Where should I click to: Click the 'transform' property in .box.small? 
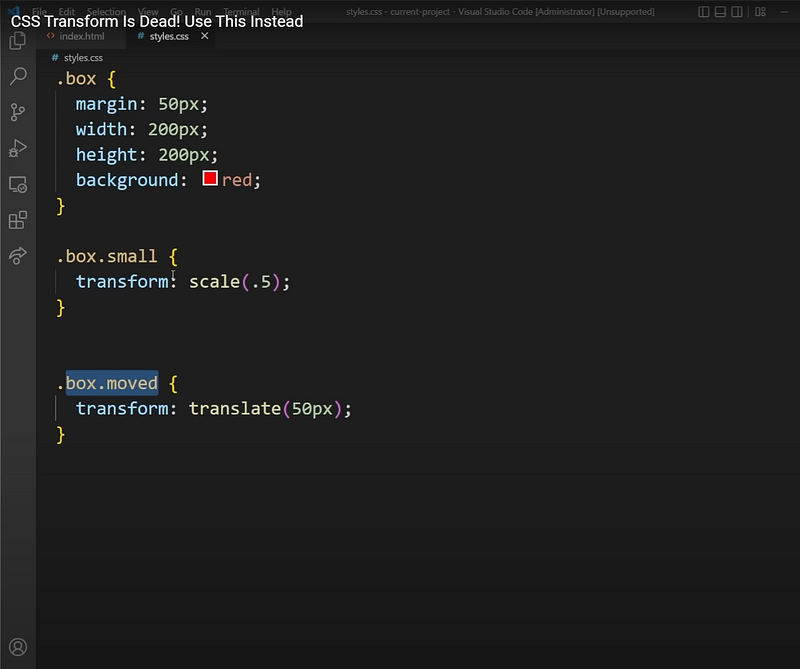[122, 282]
